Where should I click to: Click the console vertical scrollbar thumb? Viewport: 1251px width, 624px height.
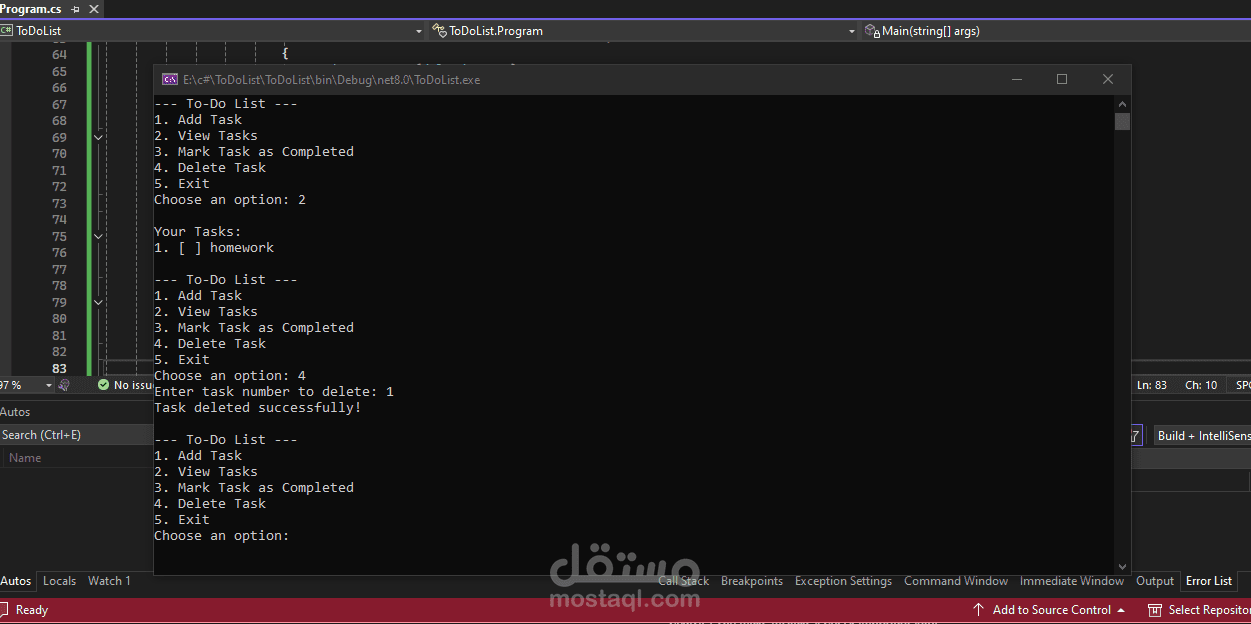[x=1123, y=122]
